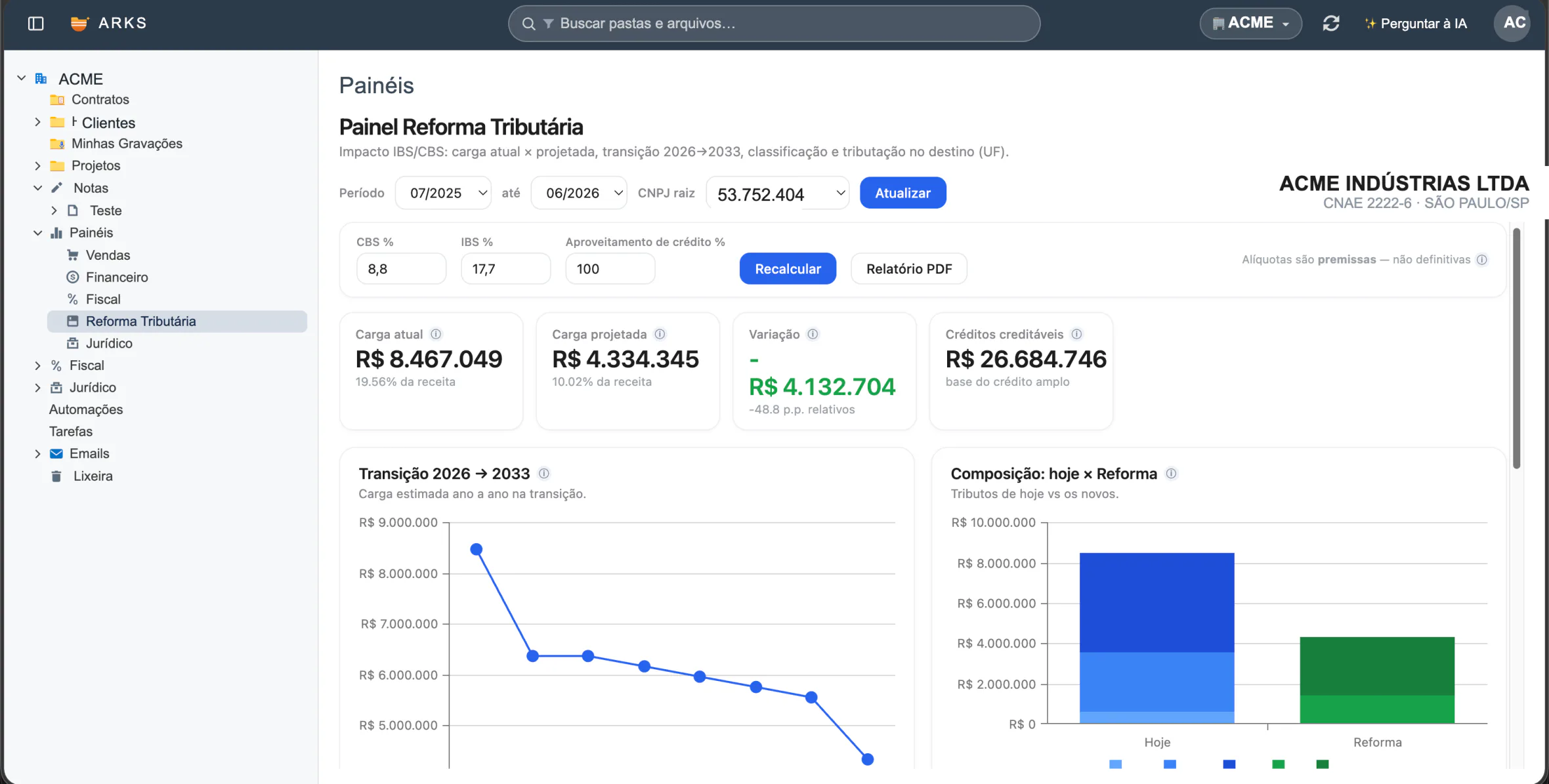Toggle the sidebar panel icon
1549x784 pixels.
tap(36, 24)
